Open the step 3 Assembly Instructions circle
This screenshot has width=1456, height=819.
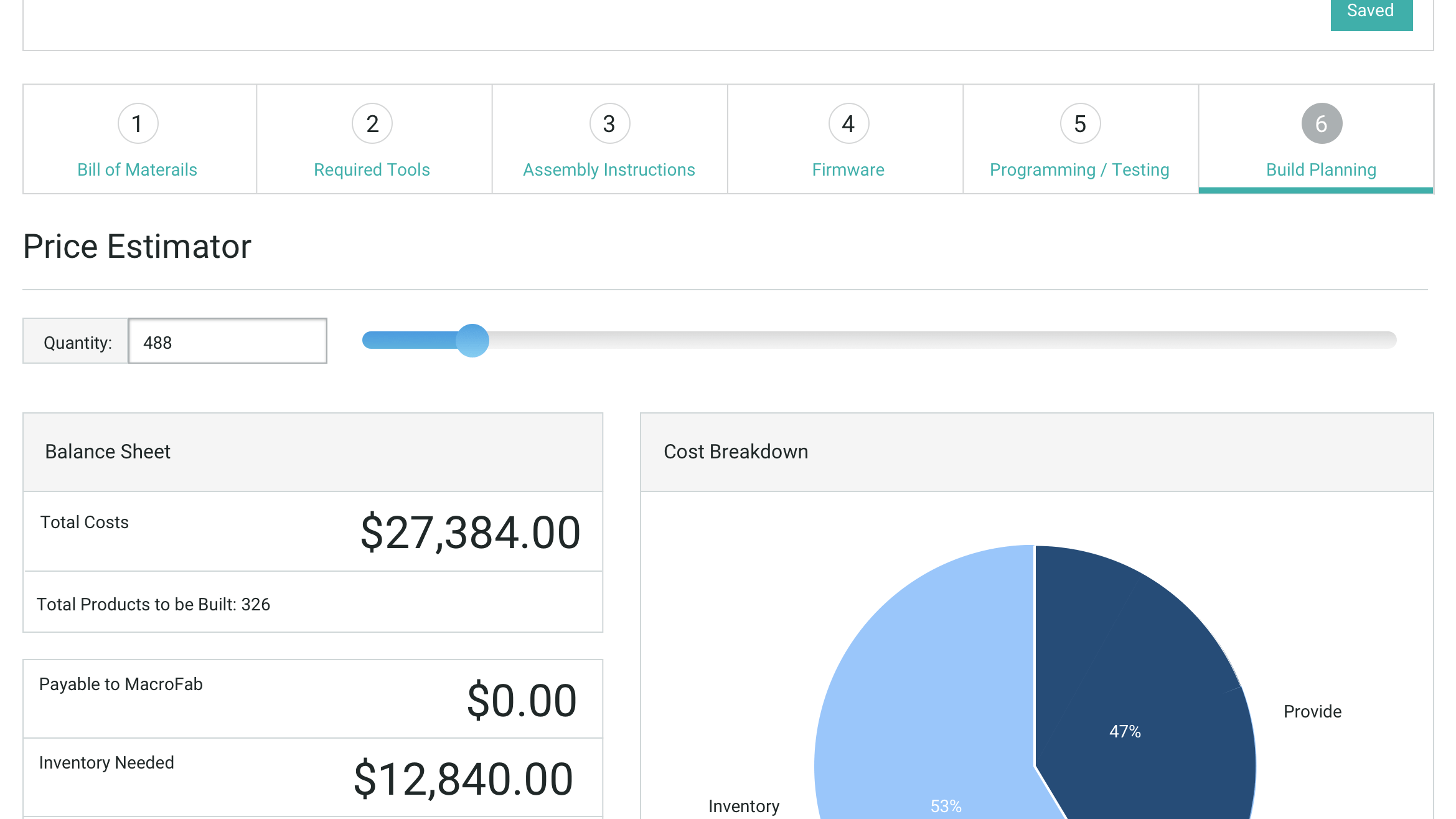pos(608,123)
